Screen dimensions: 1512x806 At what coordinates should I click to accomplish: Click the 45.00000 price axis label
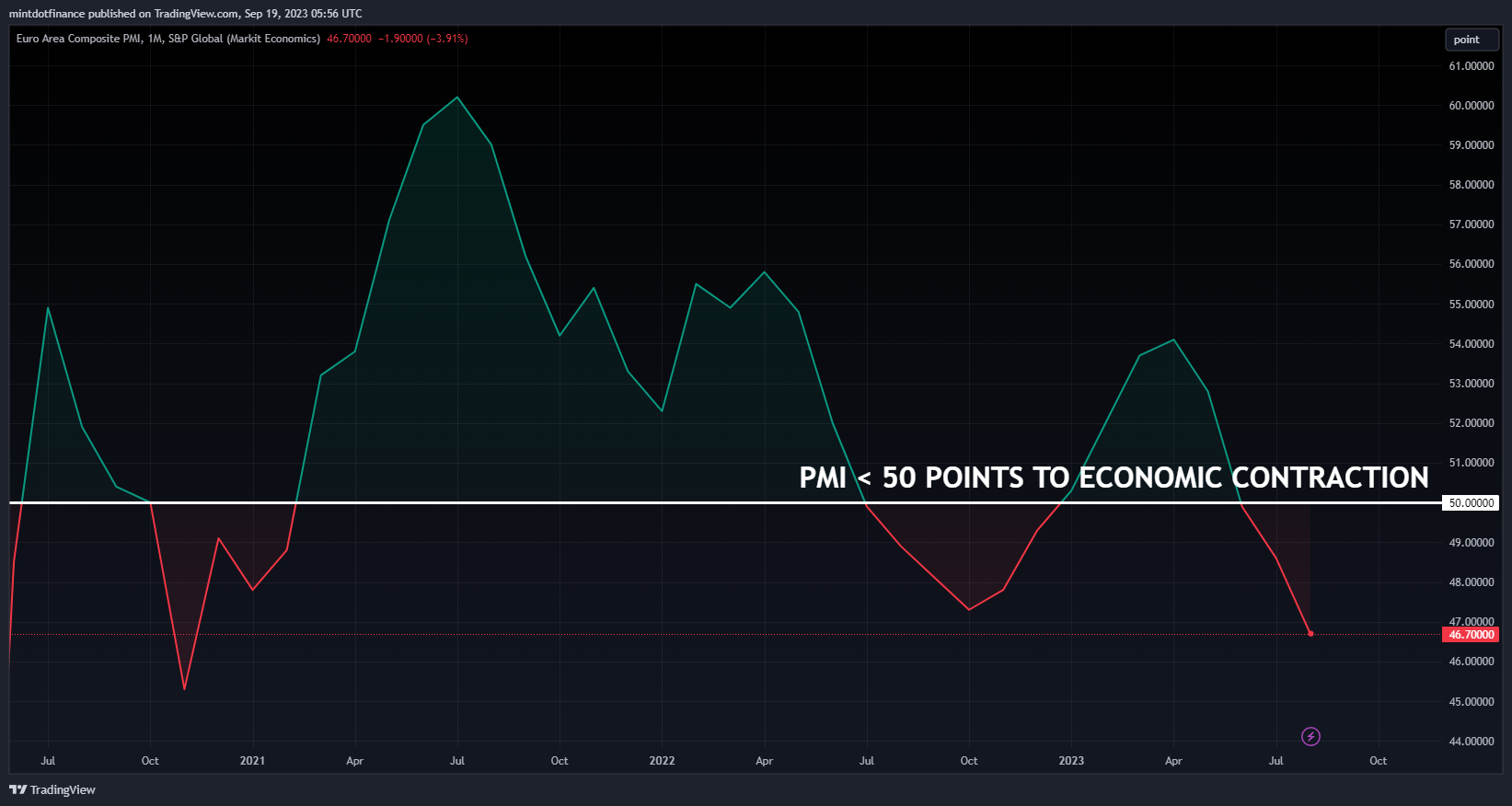coord(1472,702)
